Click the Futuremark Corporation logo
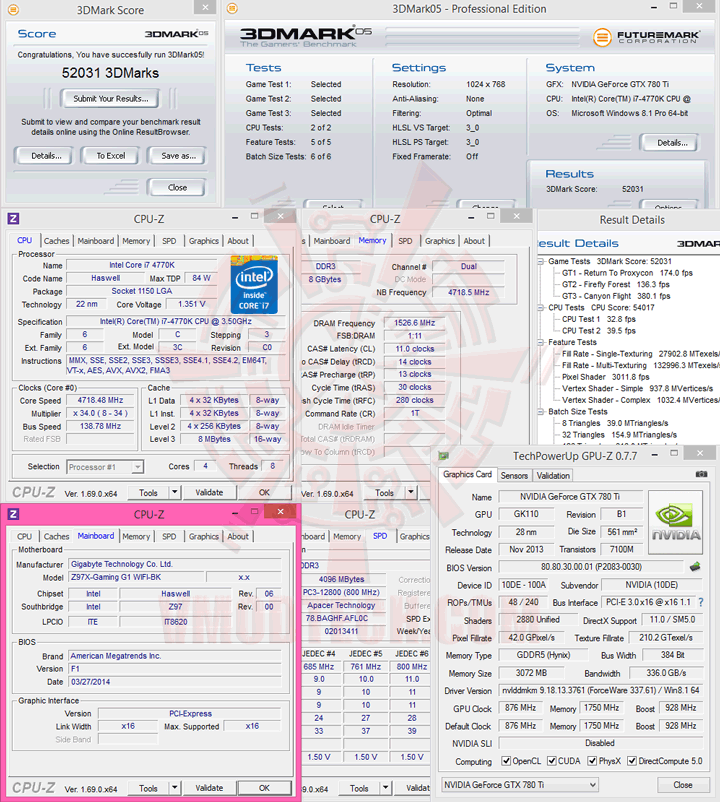Screen dimensions: 720x802 pyautogui.click(x=646, y=37)
